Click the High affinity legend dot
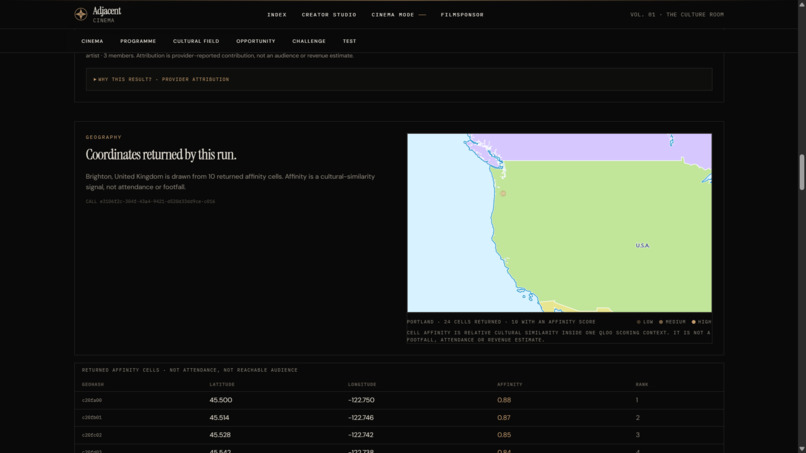 click(693, 322)
